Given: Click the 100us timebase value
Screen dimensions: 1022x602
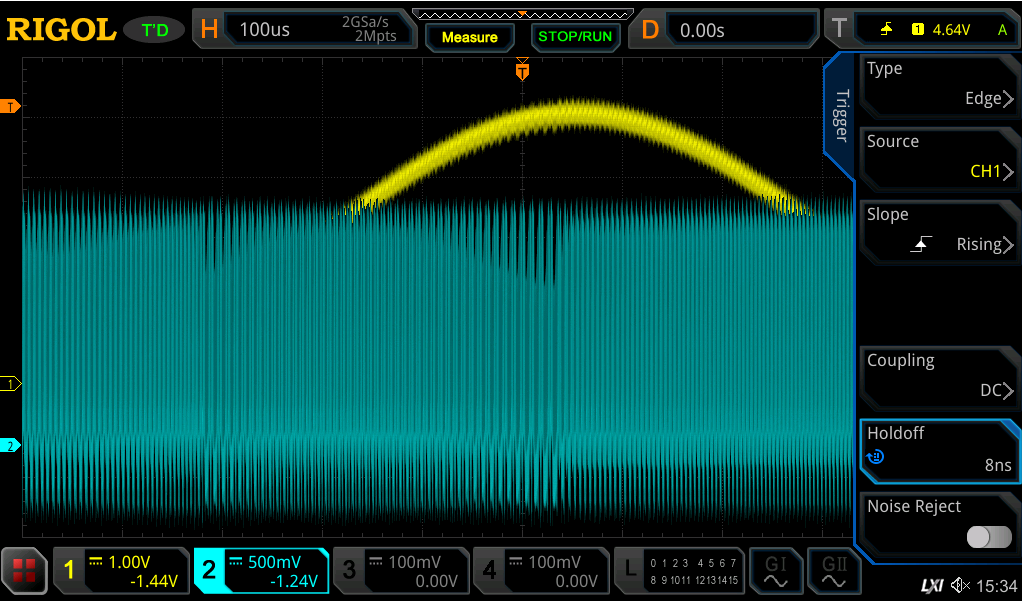Looking at the screenshot, I should point(265,30).
